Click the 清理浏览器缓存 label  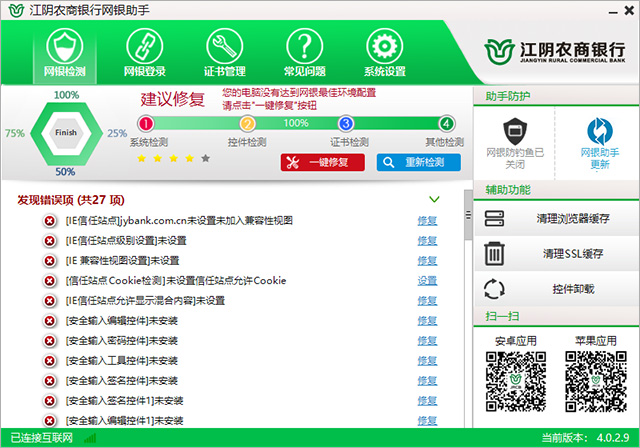[573, 218]
